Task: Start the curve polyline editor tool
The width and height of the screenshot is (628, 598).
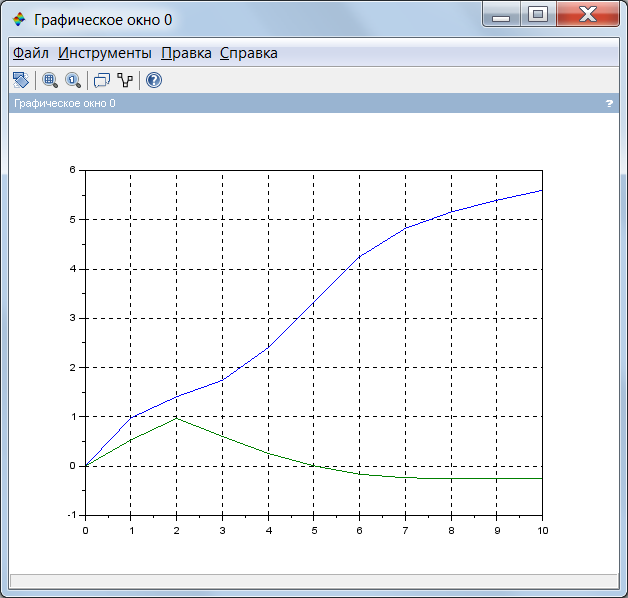Action: coord(125,80)
